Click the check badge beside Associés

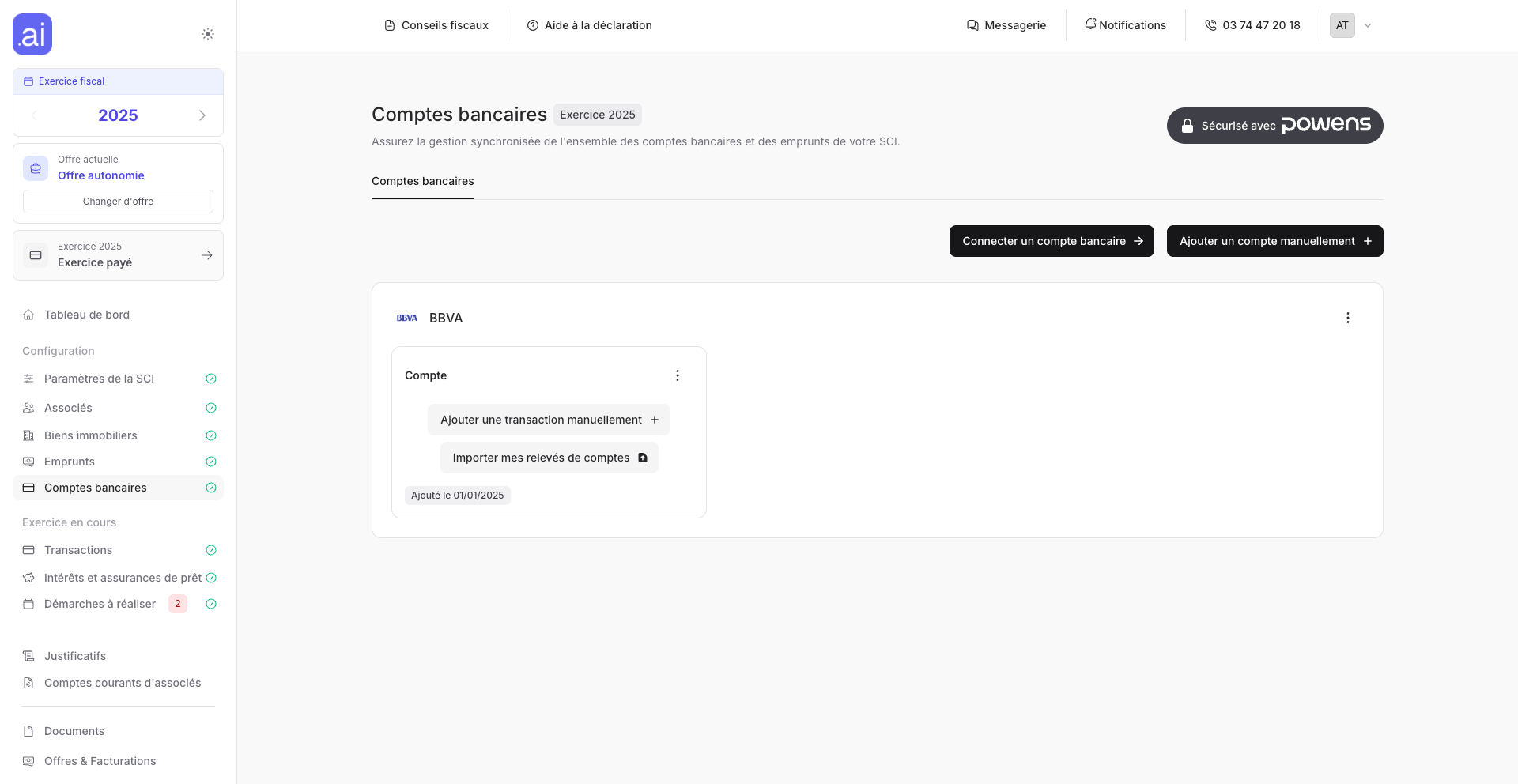(x=210, y=407)
